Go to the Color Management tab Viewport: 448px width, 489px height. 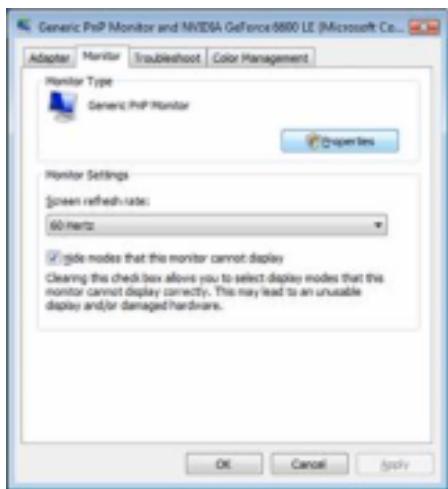tap(260, 58)
